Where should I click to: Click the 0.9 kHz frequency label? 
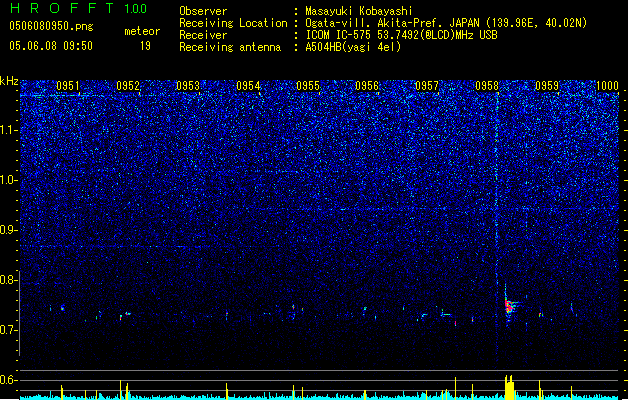(x=9, y=230)
